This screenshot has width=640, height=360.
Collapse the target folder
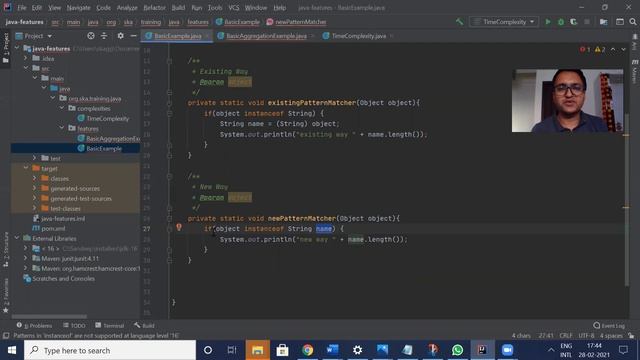click(x=26, y=168)
